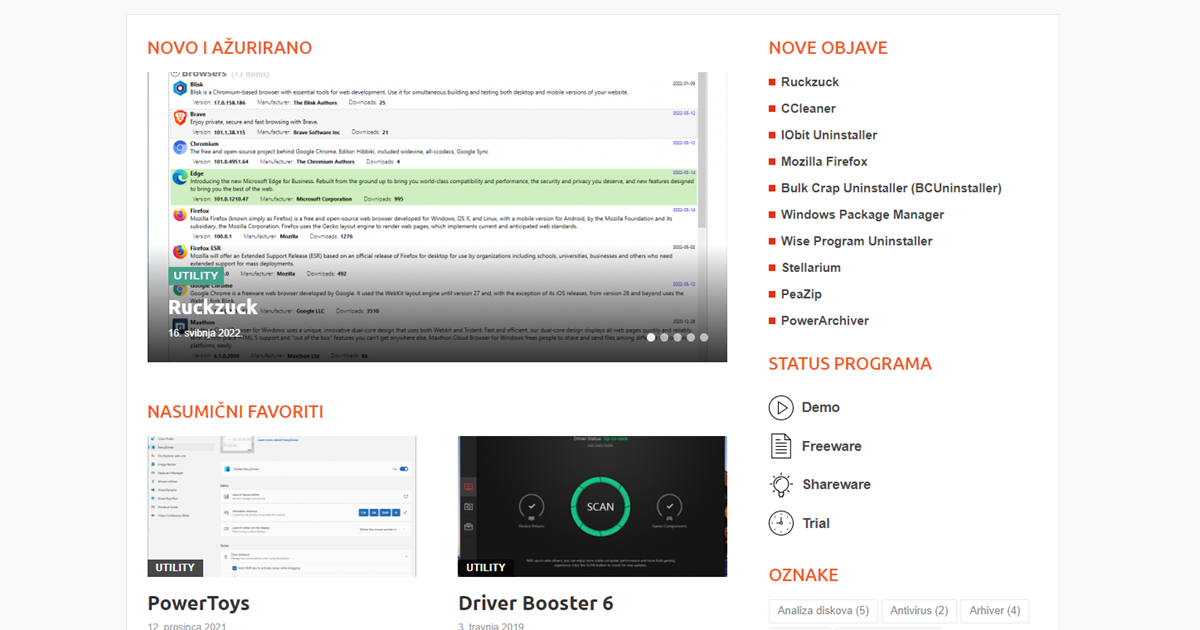The width and height of the screenshot is (1200, 630).
Task: Click the Ruckzuck slider title
Action: (213, 307)
